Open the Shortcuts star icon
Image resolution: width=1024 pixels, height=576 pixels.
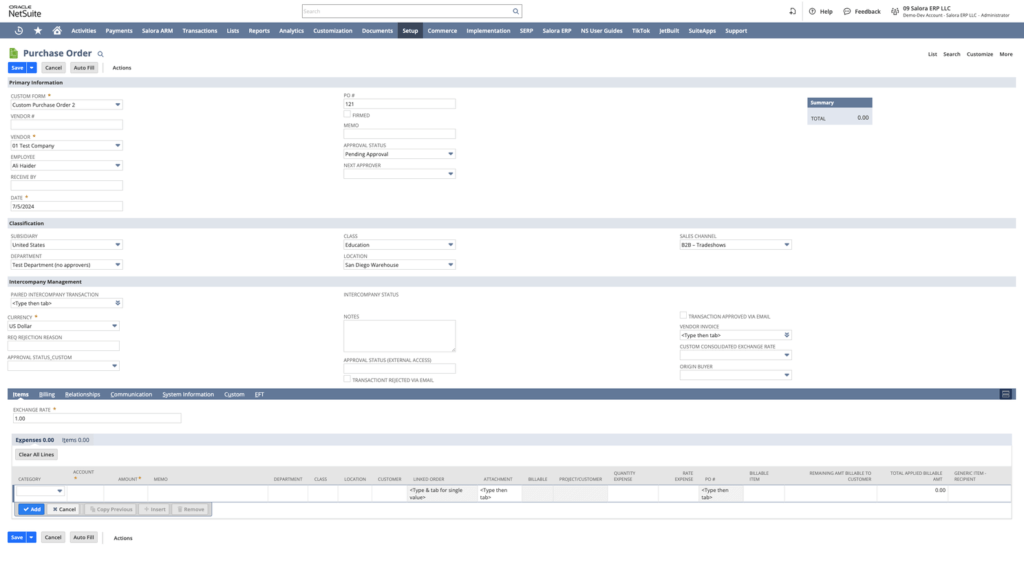click(38, 31)
